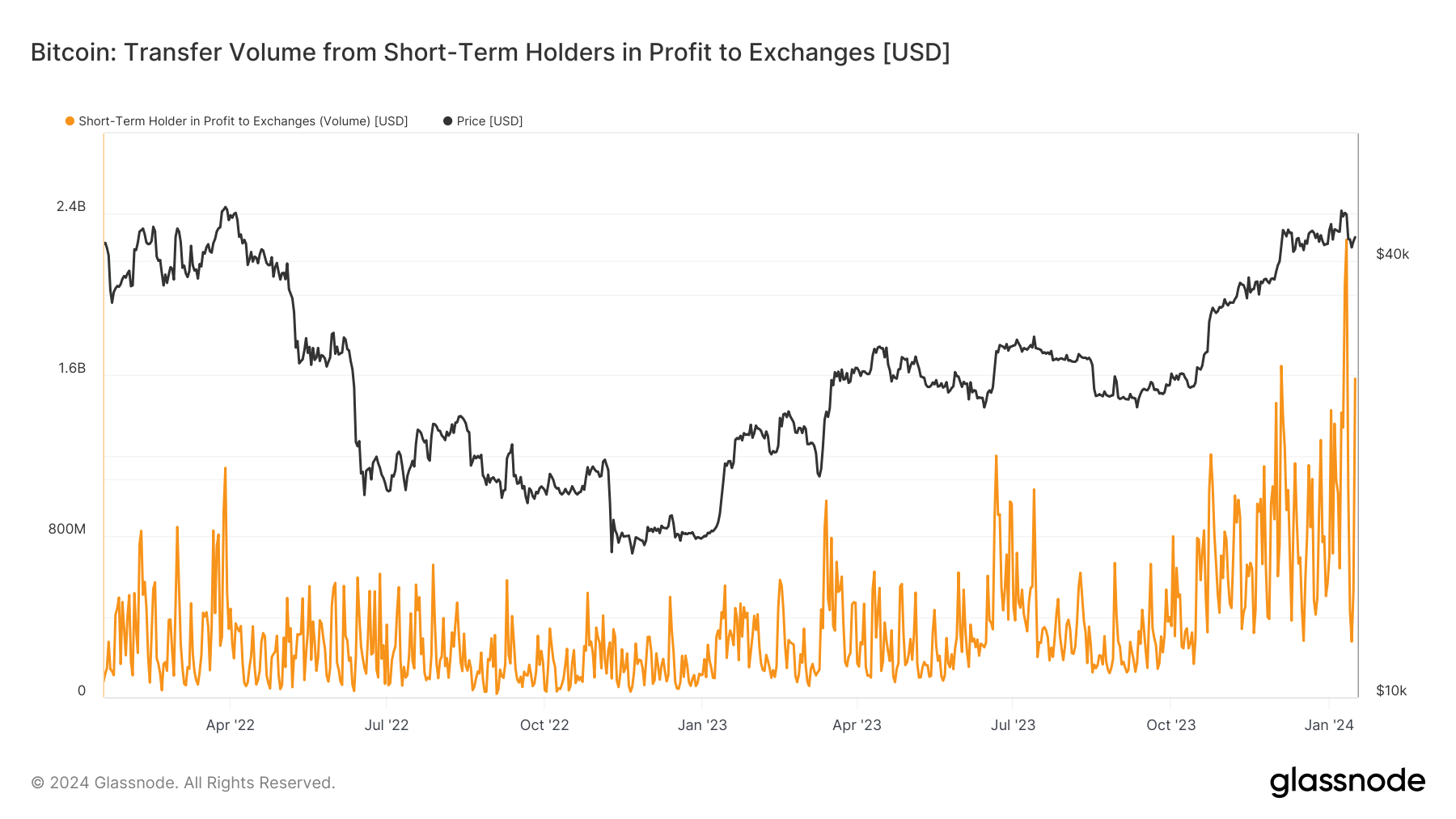
Task: Toggle the Short-Term Holder in Profit series label
Action: (x=243, y=121)
